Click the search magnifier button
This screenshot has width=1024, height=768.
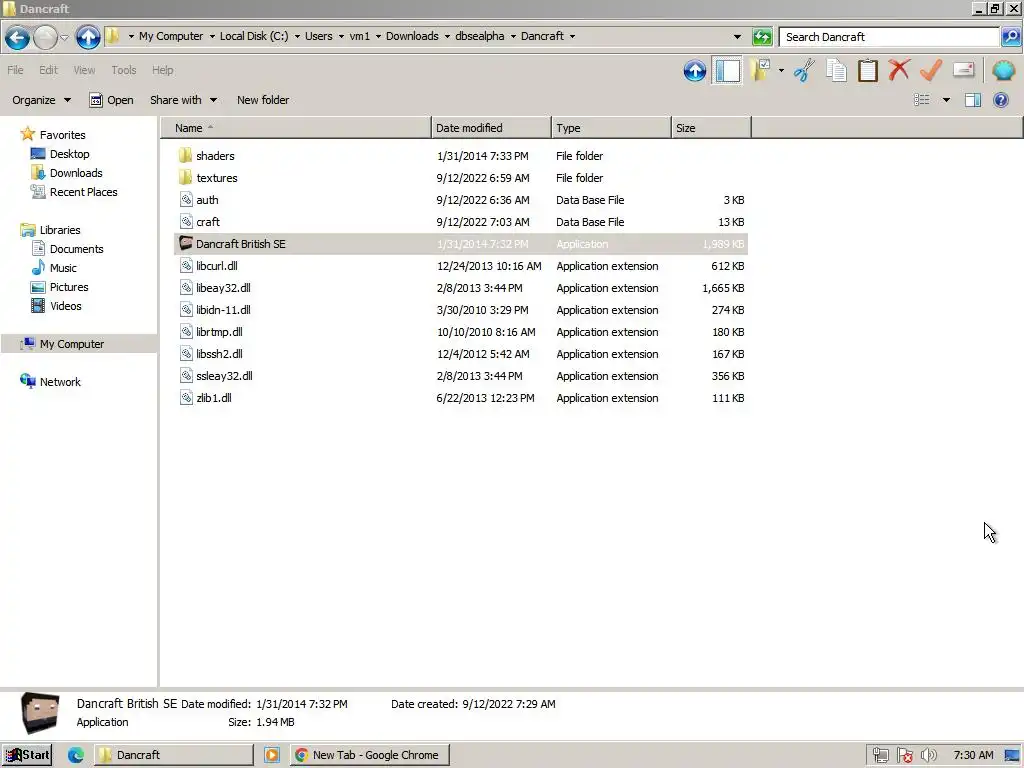click(1010, 37)
